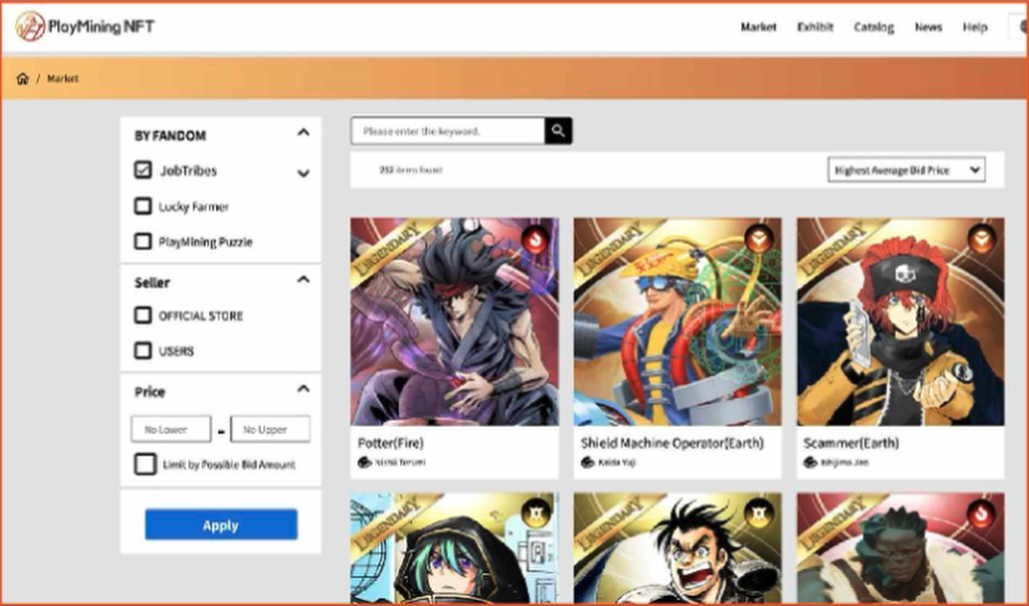Click the blue Apply button
Viewport: 1029px width, 606px height.
(x=221, y=525)
